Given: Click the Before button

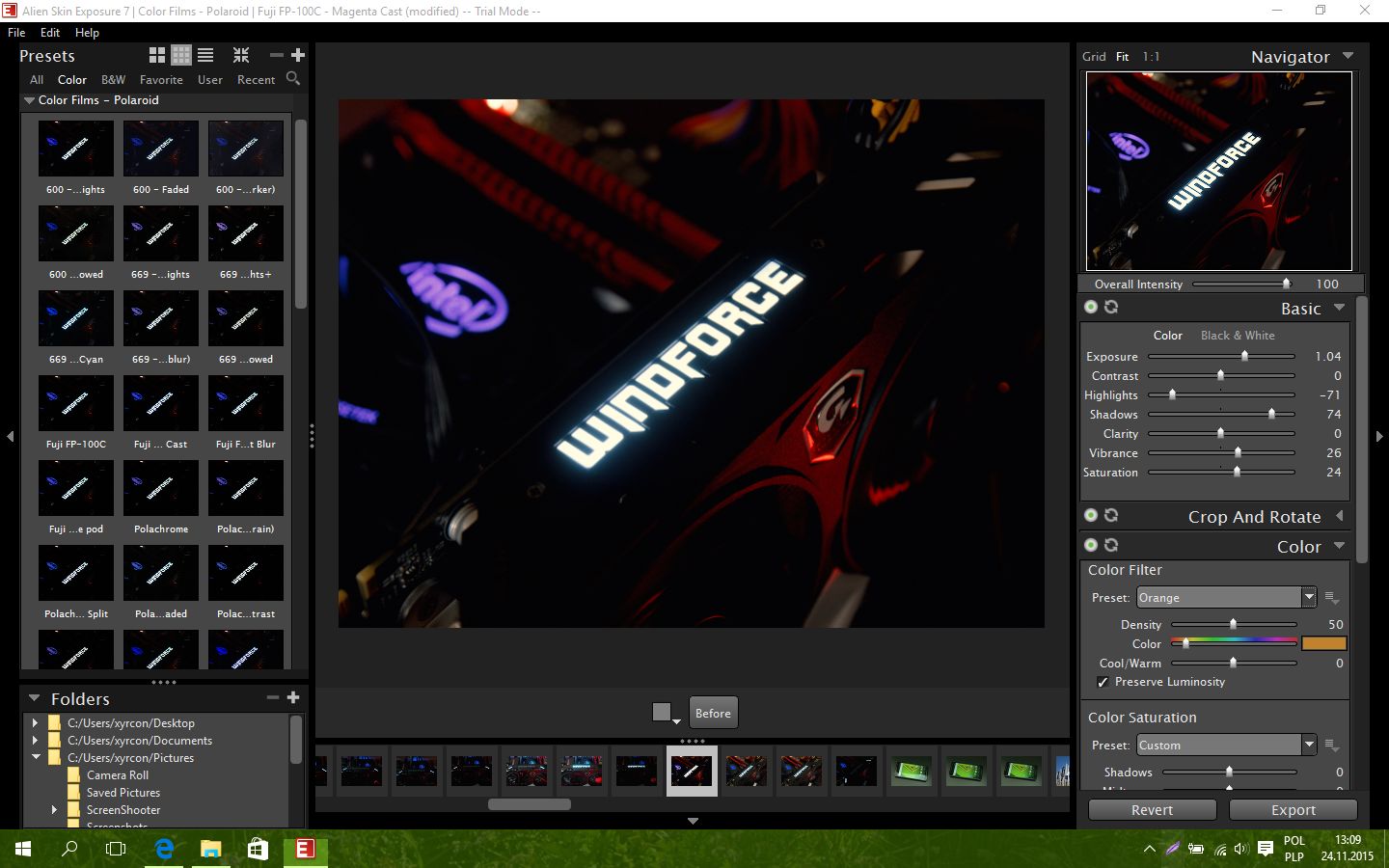Looking at the screenshot, I should (713, 714).
